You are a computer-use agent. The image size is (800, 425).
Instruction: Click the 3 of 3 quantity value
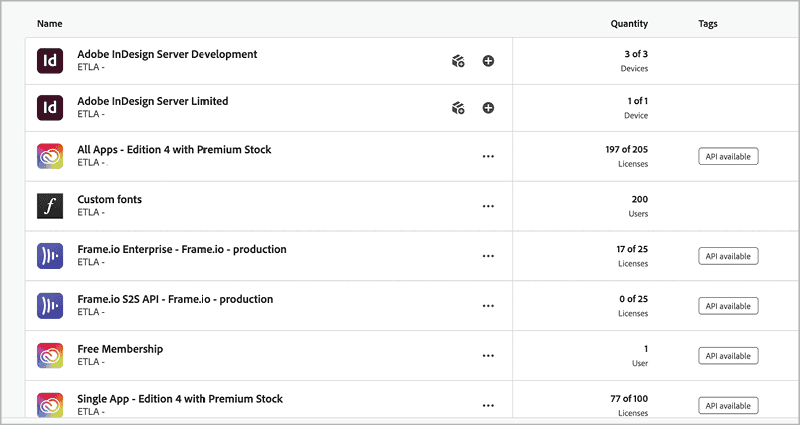[636, 54]
